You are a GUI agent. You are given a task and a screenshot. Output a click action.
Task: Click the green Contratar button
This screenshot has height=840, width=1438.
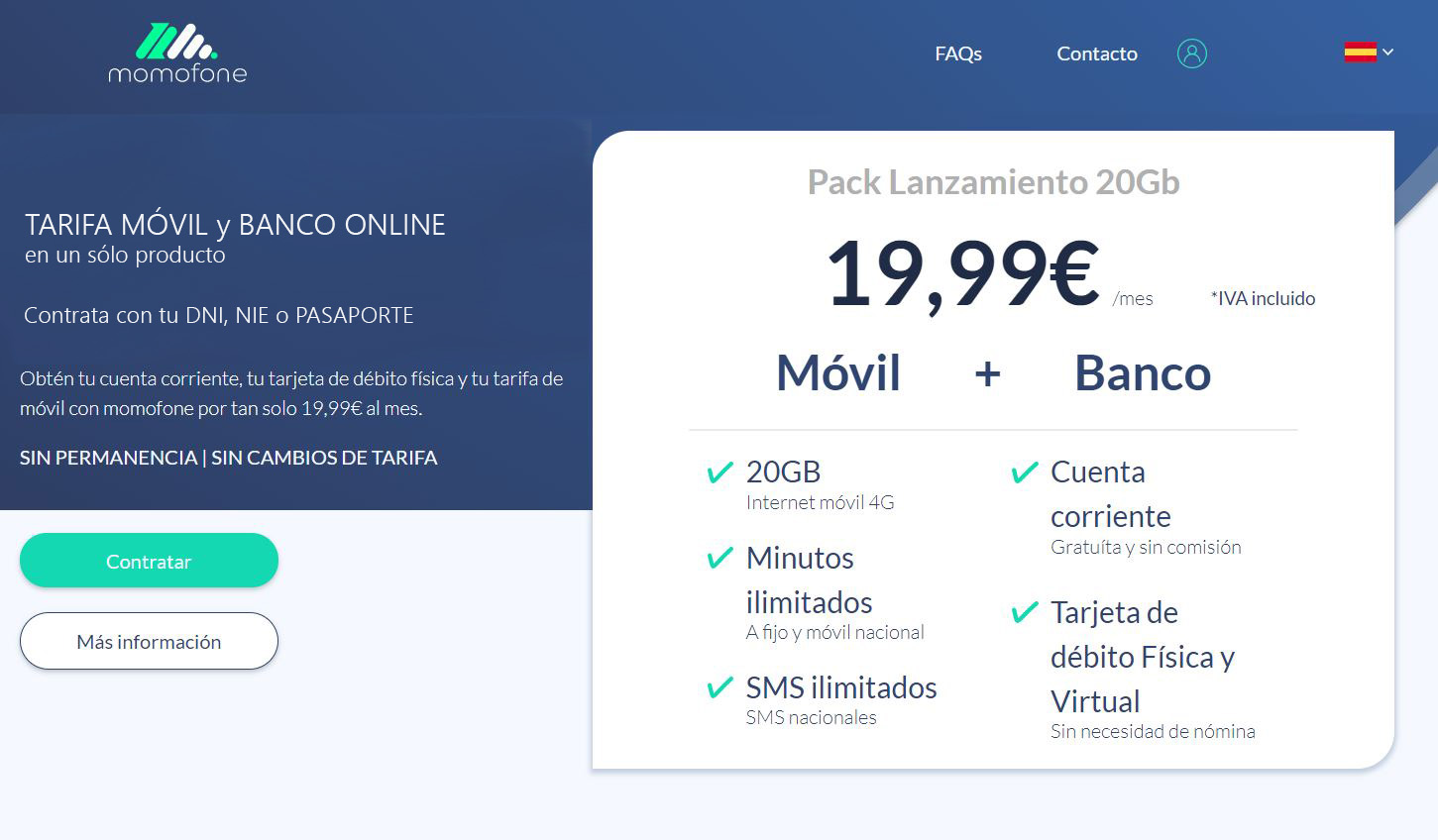[x=149, y=561]
